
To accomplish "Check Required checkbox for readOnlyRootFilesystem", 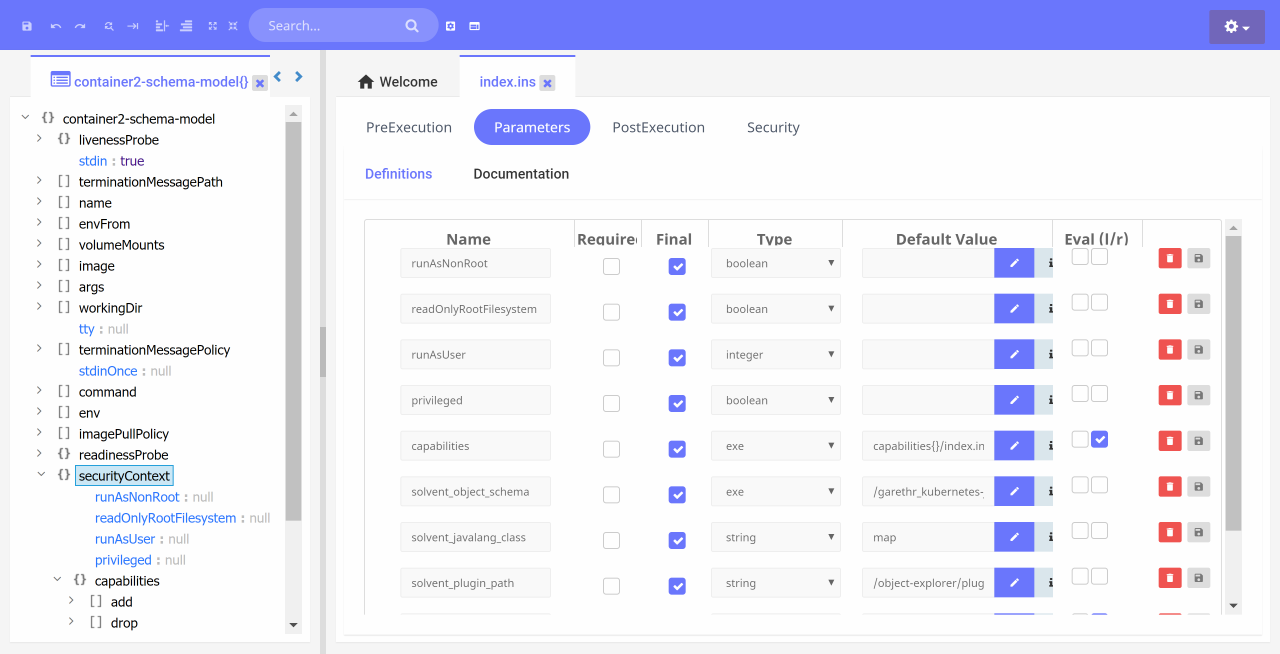I will (x=611, y=312).
